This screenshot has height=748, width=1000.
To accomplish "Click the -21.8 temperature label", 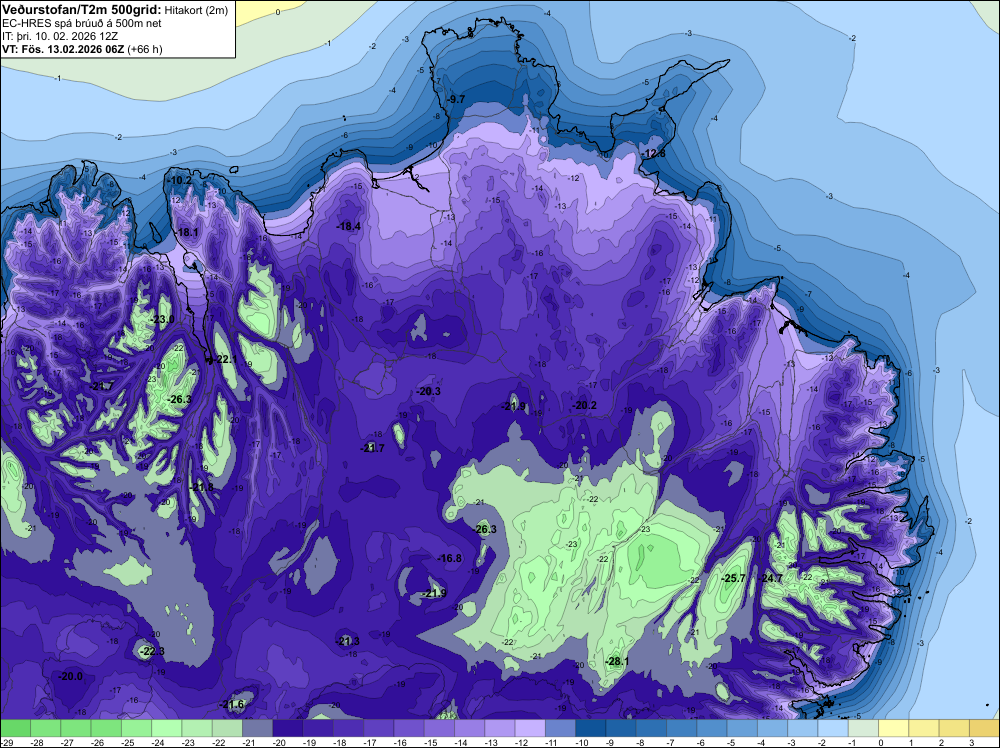I will 202,487.
